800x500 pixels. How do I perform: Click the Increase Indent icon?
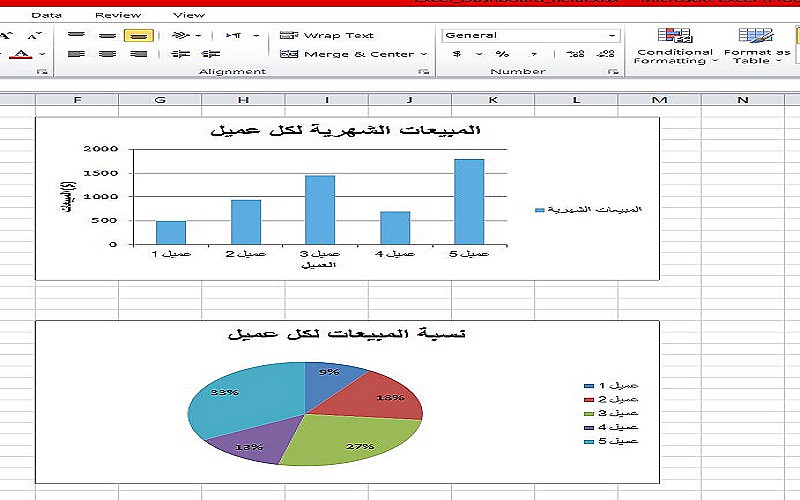pos(211,54)
